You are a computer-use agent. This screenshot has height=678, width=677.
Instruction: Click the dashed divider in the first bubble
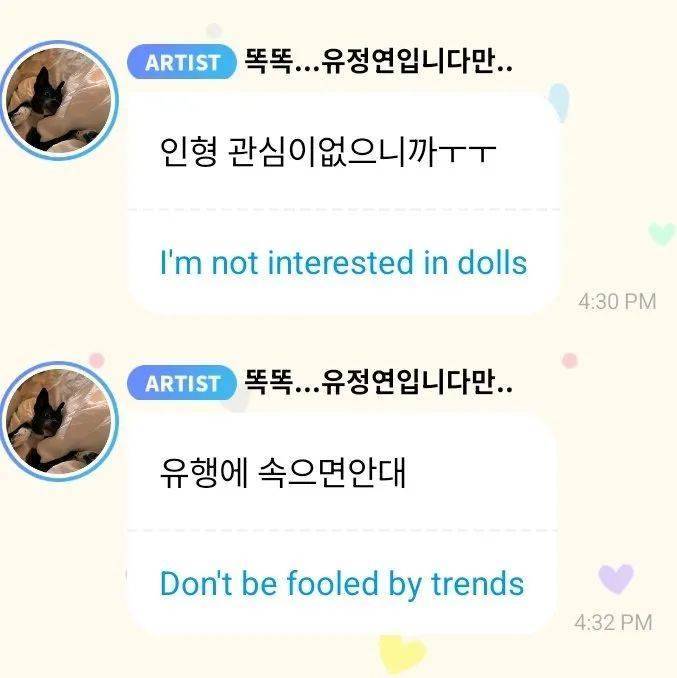pyautogui.click(x=344, y=210)
